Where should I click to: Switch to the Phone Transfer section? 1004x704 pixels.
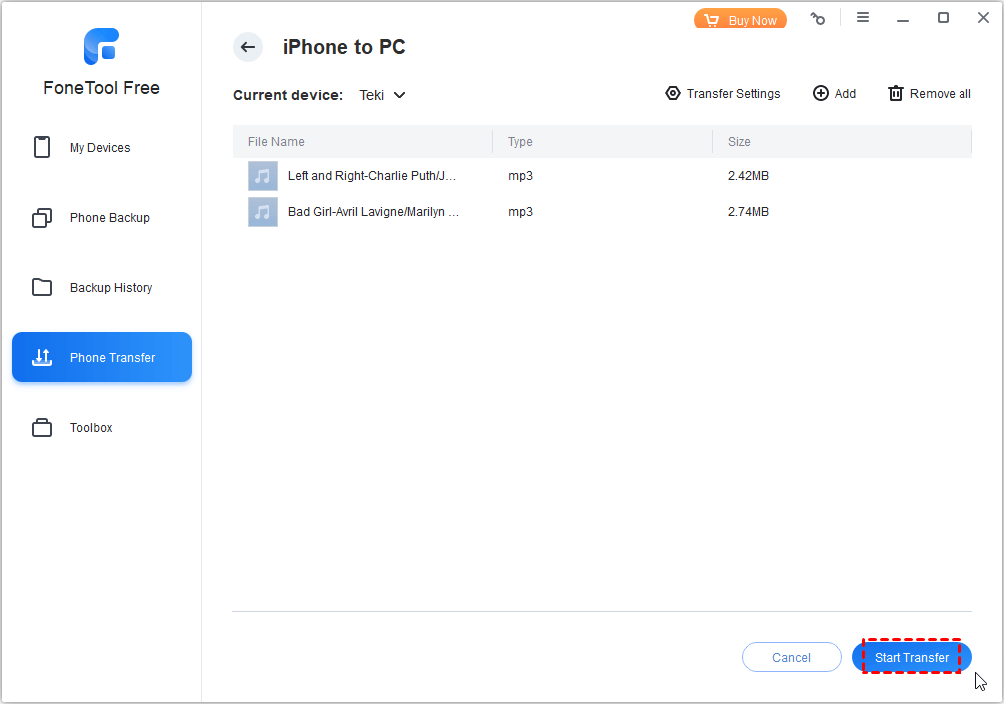coord(100,357)
